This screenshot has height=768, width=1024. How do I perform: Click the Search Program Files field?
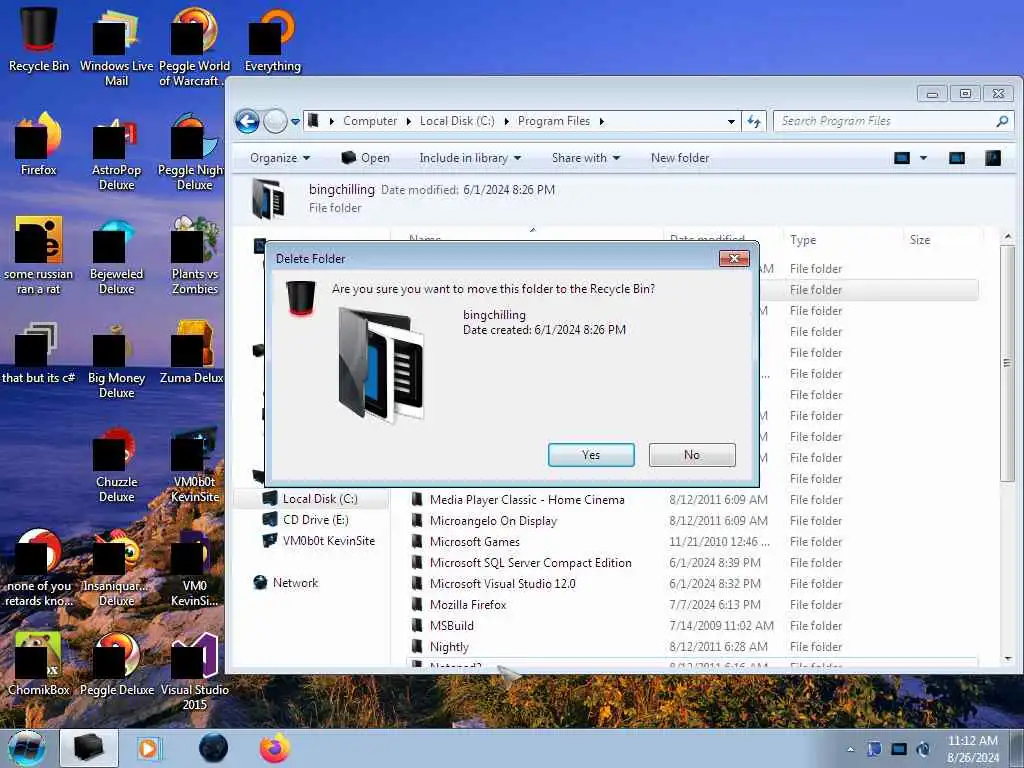[885, 121]
